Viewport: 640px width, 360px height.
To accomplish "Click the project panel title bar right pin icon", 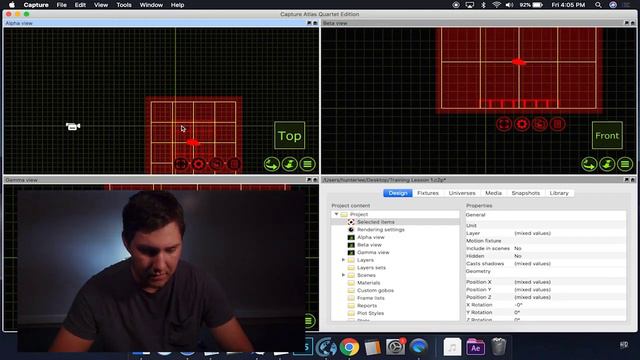I will pyautogui.click(x=633, y=180).
